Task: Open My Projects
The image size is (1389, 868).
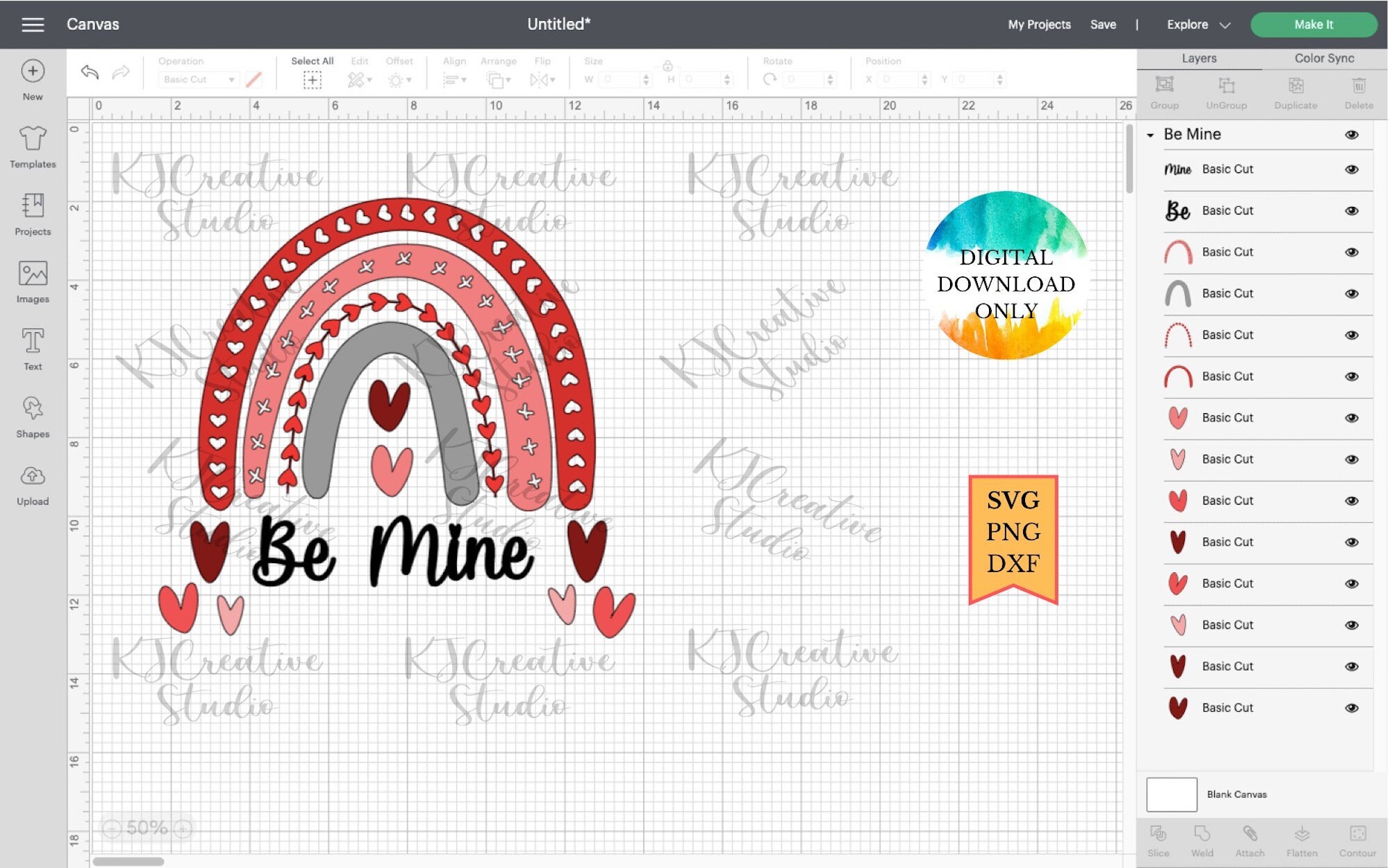Action: click(x=1039, y=25)
